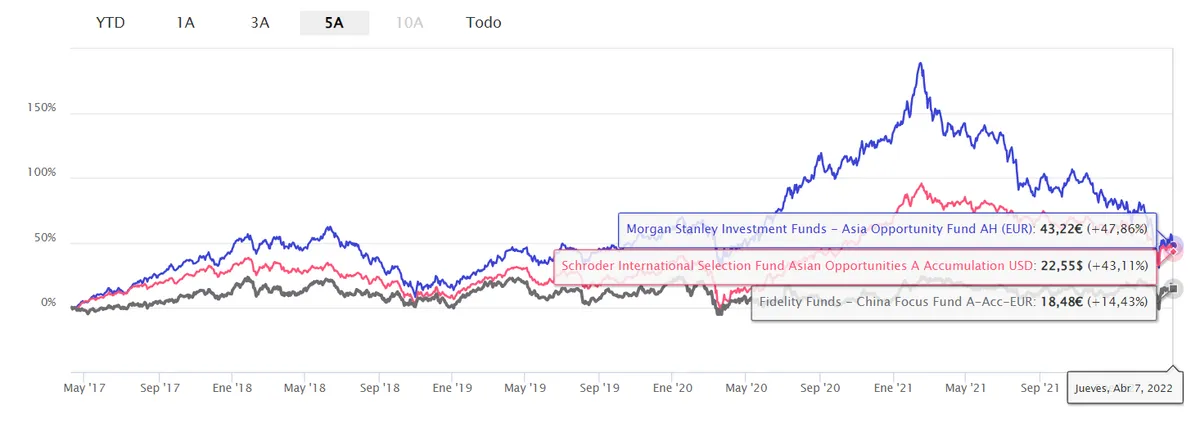Switch chart to 1A range
This screenshot has width=1200, height=436.
pyautogui.click(x=186, y=22)
